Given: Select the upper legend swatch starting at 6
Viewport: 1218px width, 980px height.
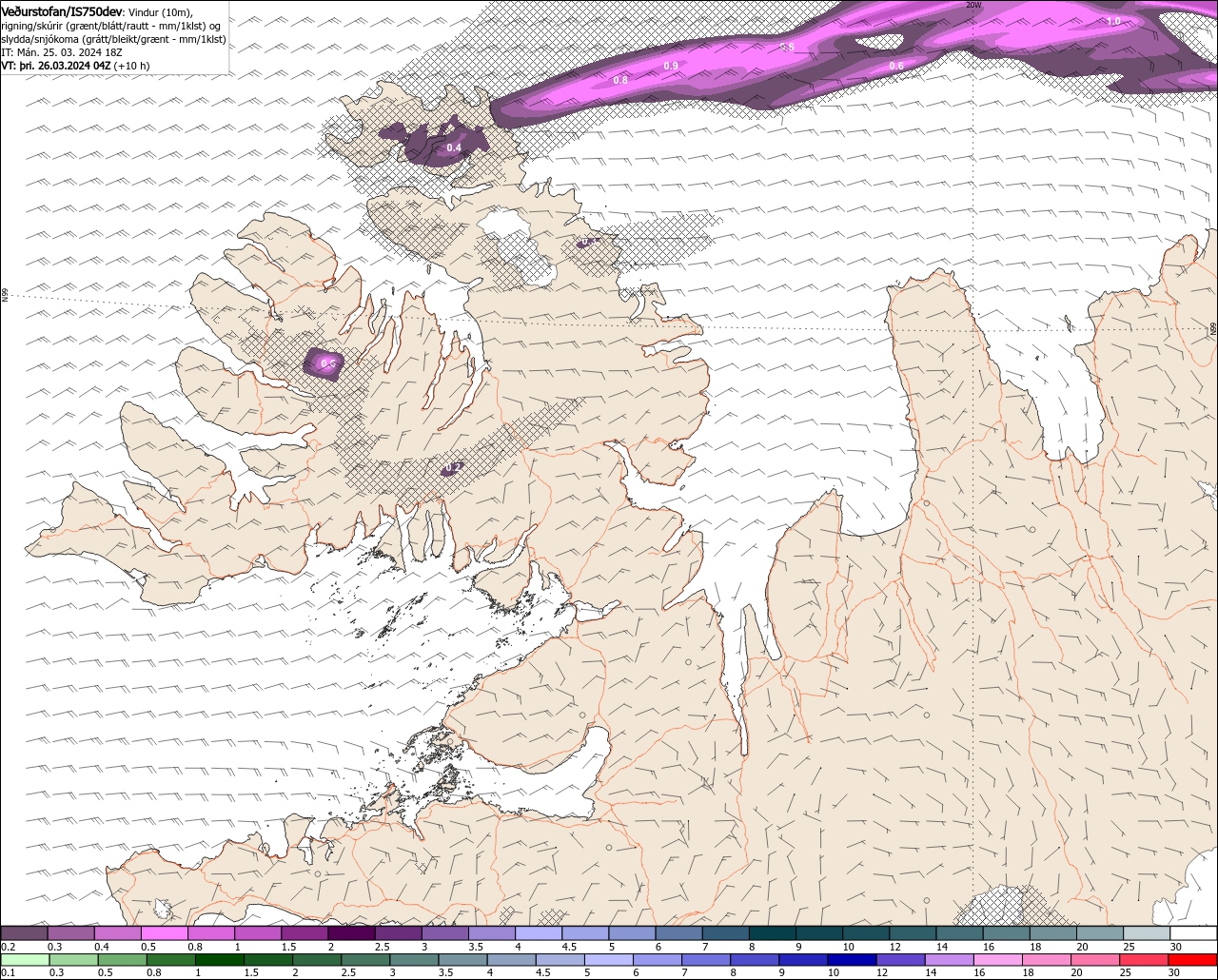Looking at the screenshot, I should pyautogui.click(x=678, y=933).
